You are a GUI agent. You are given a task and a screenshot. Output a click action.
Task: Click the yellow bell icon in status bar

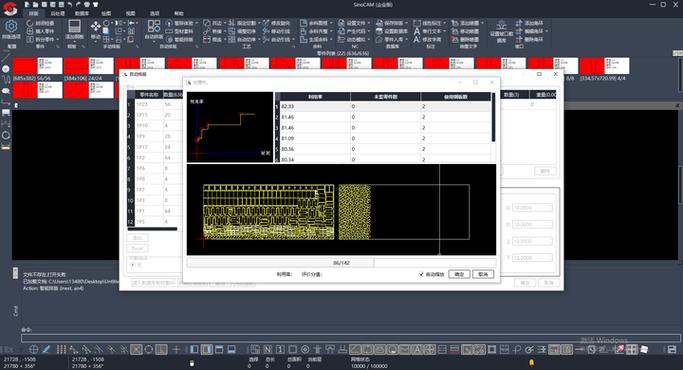click(x=531, y=362)
